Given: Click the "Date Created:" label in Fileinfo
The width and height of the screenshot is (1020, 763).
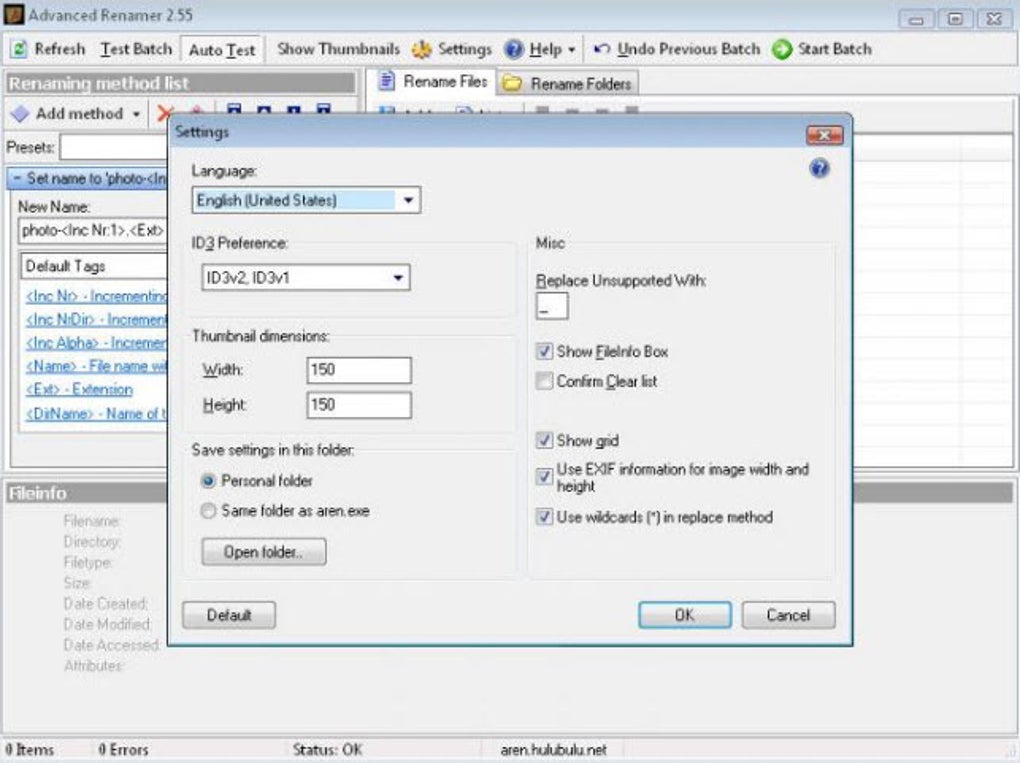Looking at the screenshot, I should click(106, 604).
